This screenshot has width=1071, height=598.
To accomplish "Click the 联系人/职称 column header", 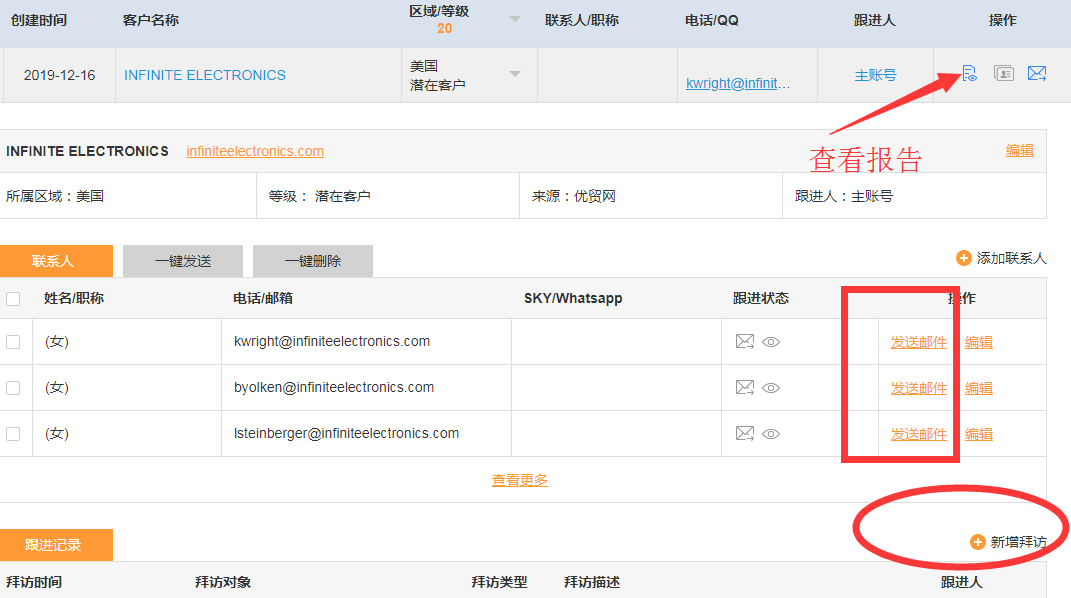I will (x=582, y=20).
